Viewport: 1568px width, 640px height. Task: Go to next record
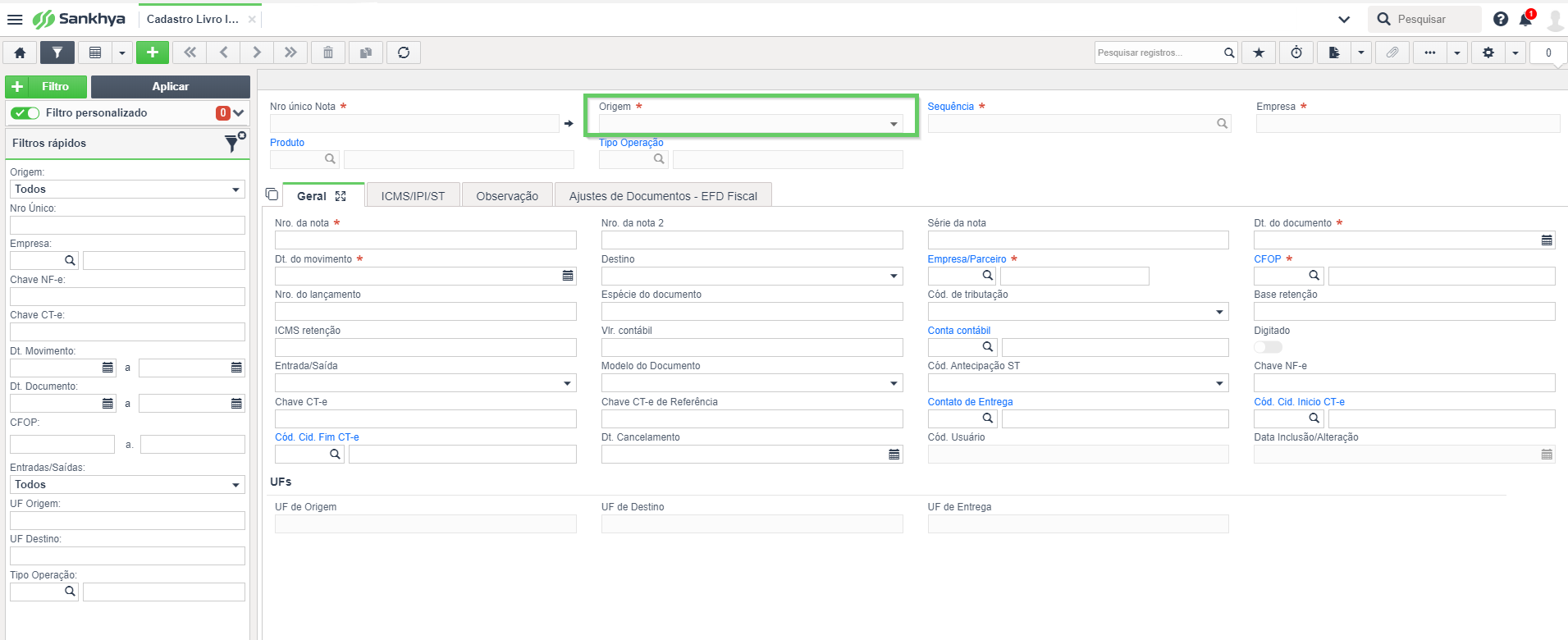click(257, 53)
